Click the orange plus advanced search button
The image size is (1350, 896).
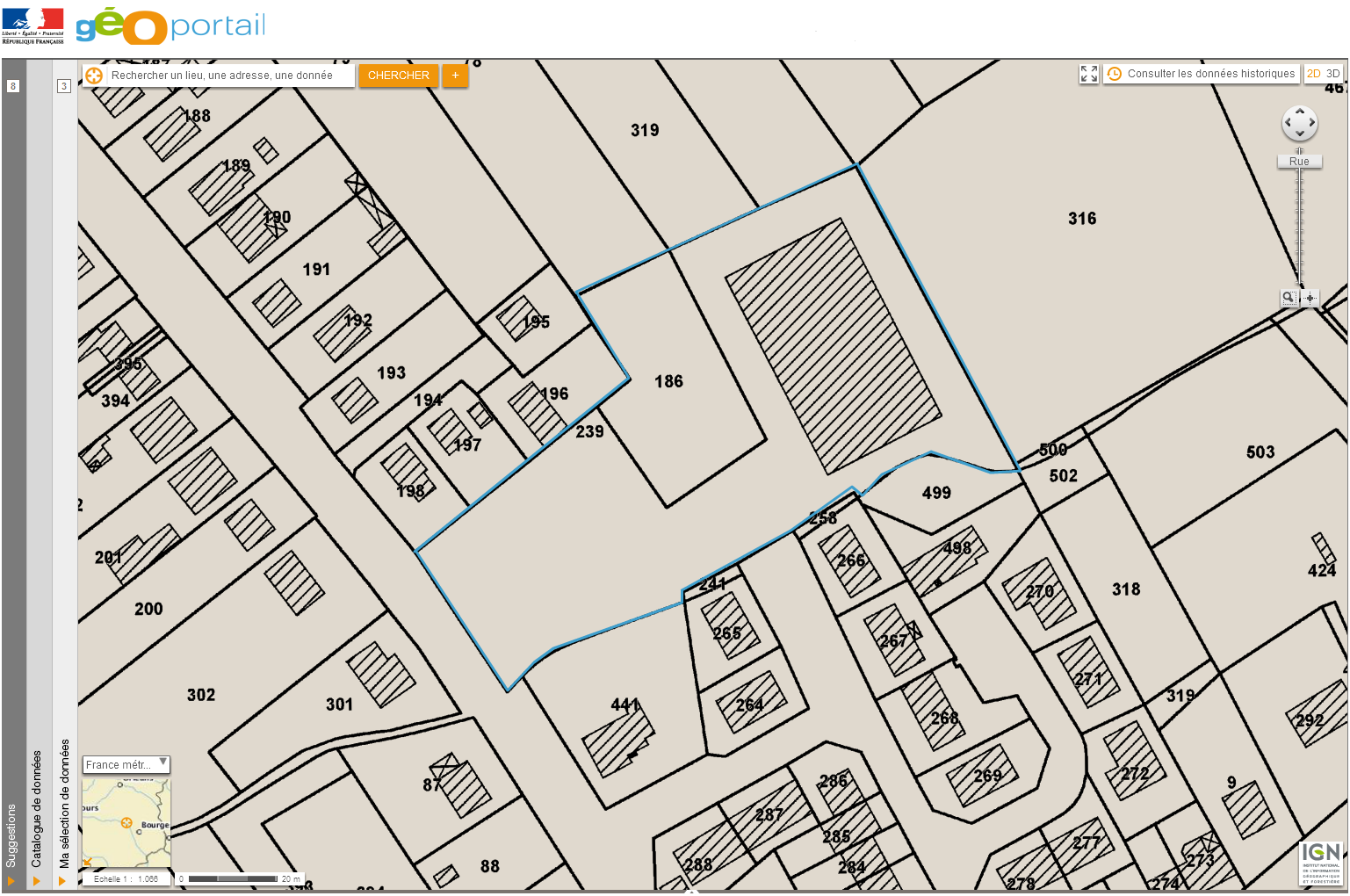[x=455, y=76]
